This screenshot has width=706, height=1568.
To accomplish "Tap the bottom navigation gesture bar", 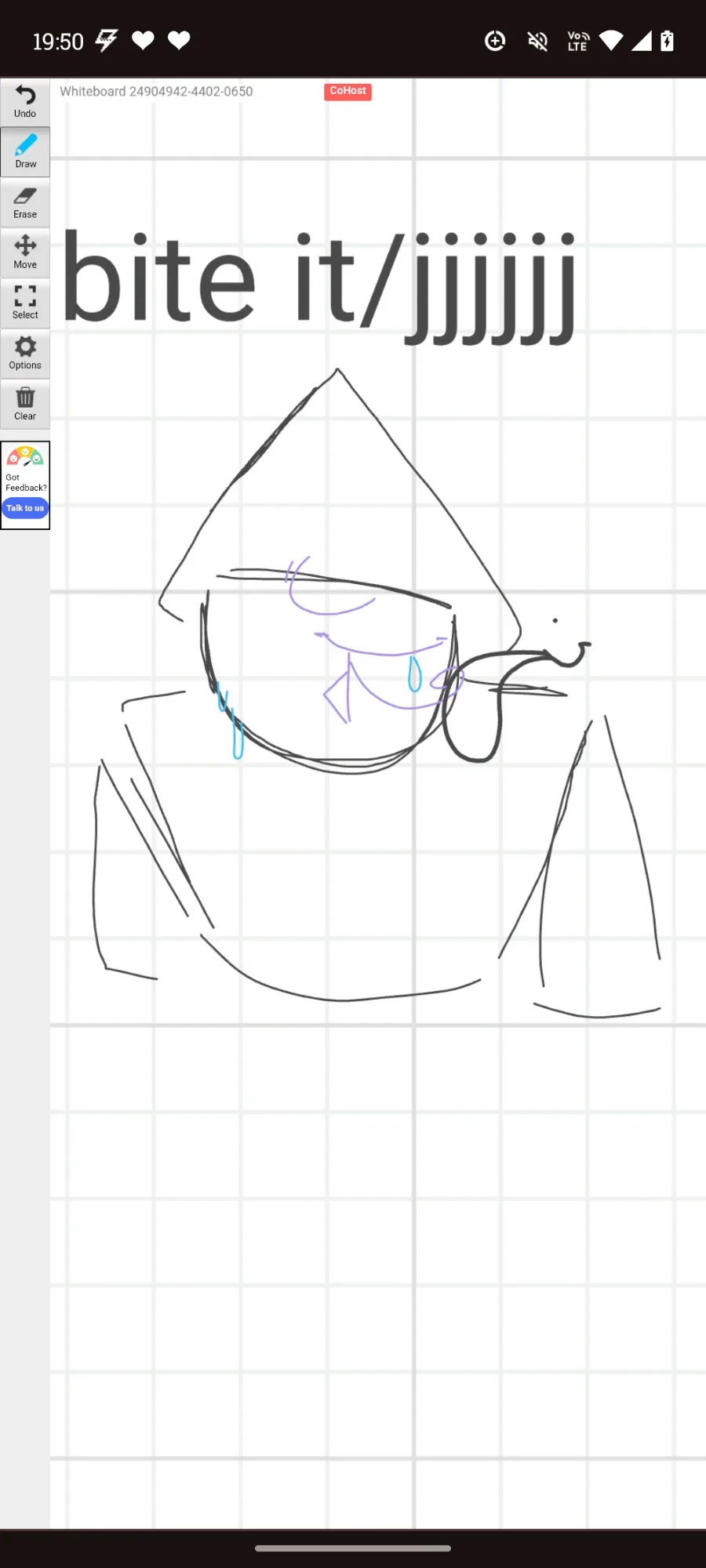I will pos(353,1548).
